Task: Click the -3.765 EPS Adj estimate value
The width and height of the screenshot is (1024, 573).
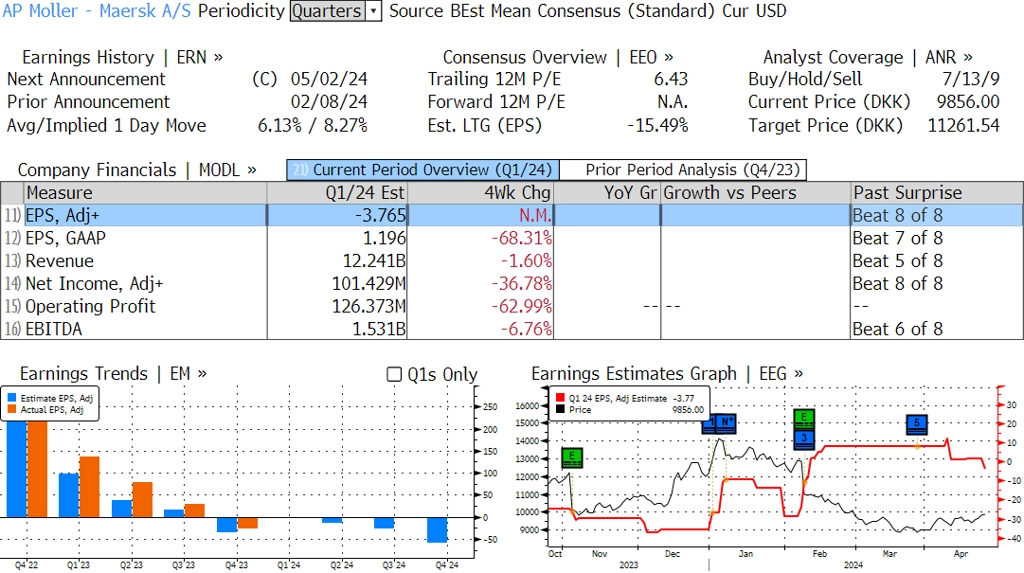Action: pyautogui.click(x=380, y=216)
